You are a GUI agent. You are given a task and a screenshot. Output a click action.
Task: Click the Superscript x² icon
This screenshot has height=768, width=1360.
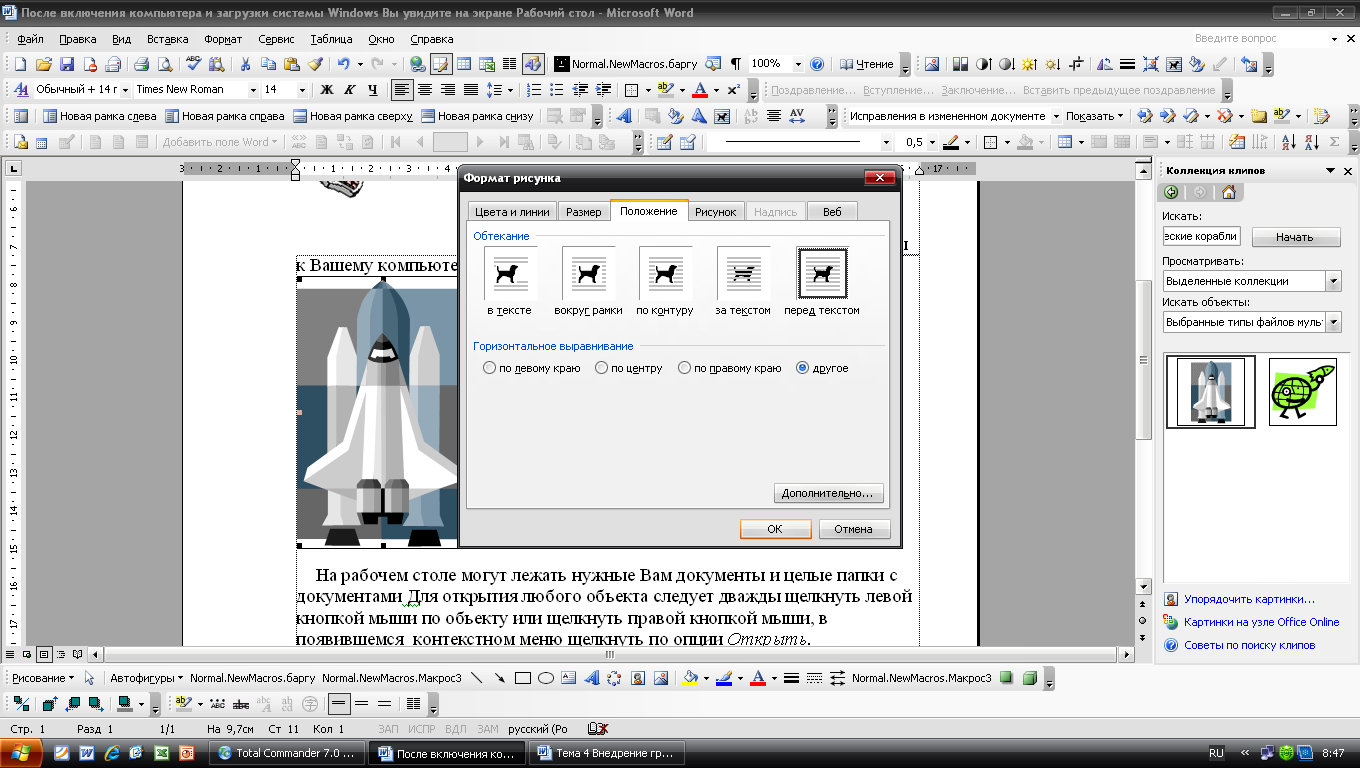tap(734, 90)
